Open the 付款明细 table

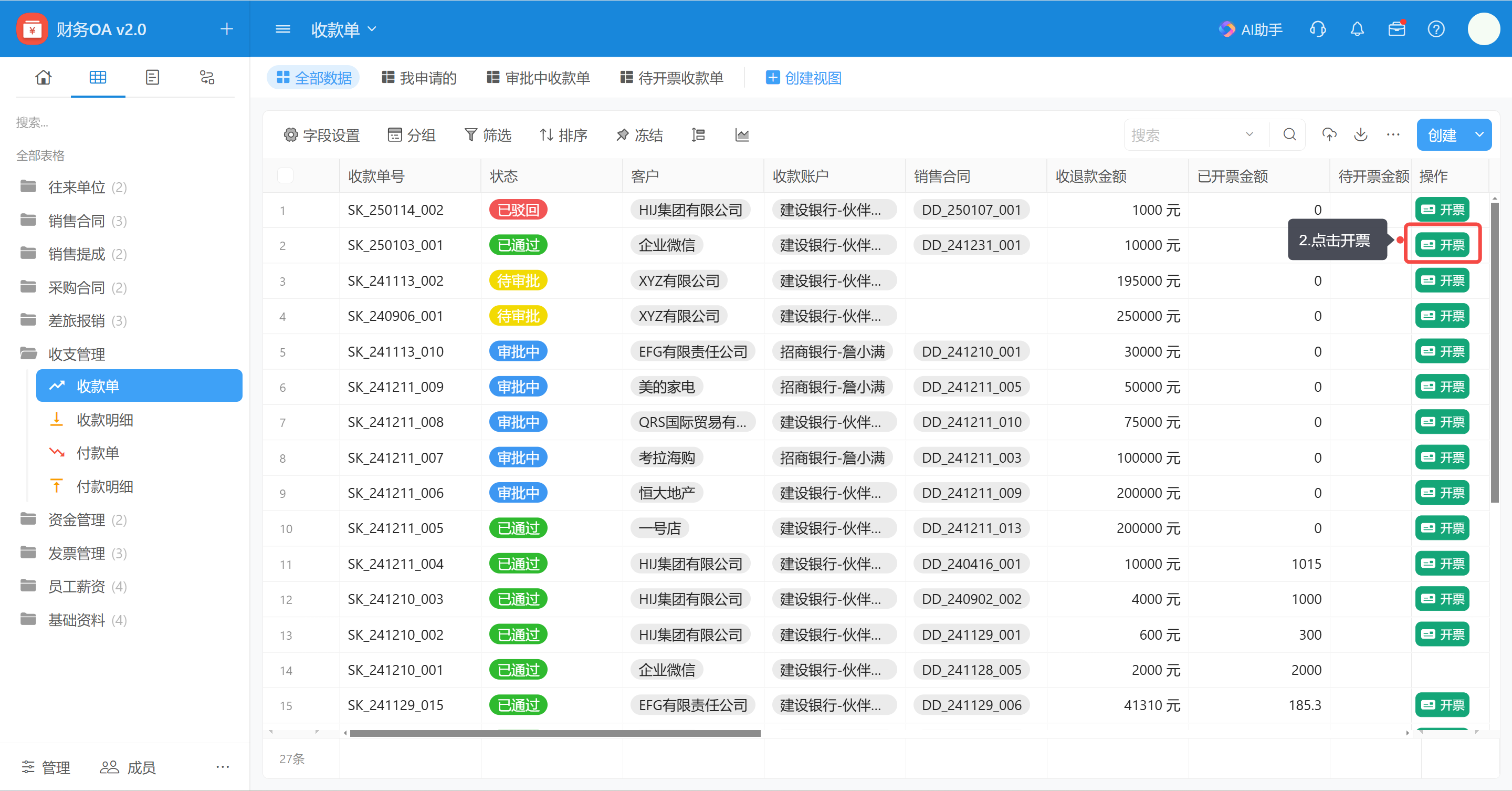click(139, 486)
